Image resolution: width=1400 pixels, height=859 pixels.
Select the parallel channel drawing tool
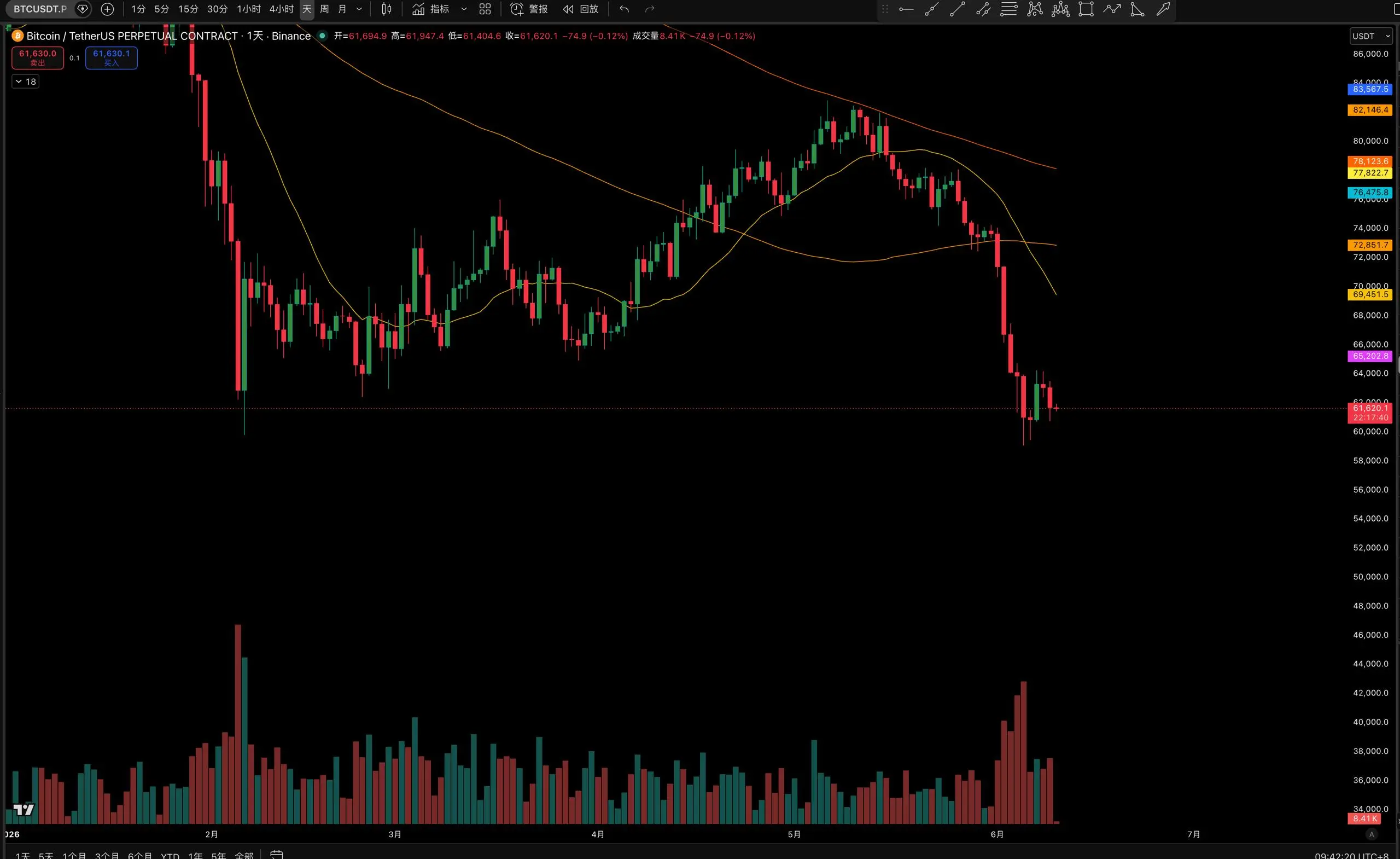point(983,9)
